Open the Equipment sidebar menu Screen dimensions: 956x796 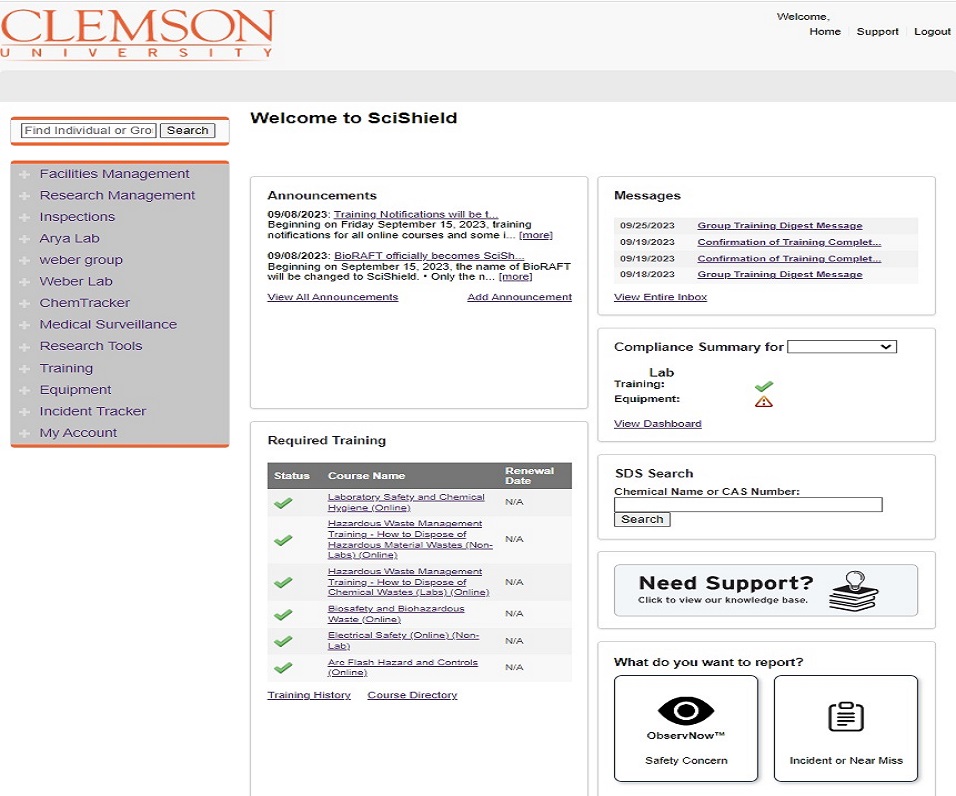[x=76, y=389]
